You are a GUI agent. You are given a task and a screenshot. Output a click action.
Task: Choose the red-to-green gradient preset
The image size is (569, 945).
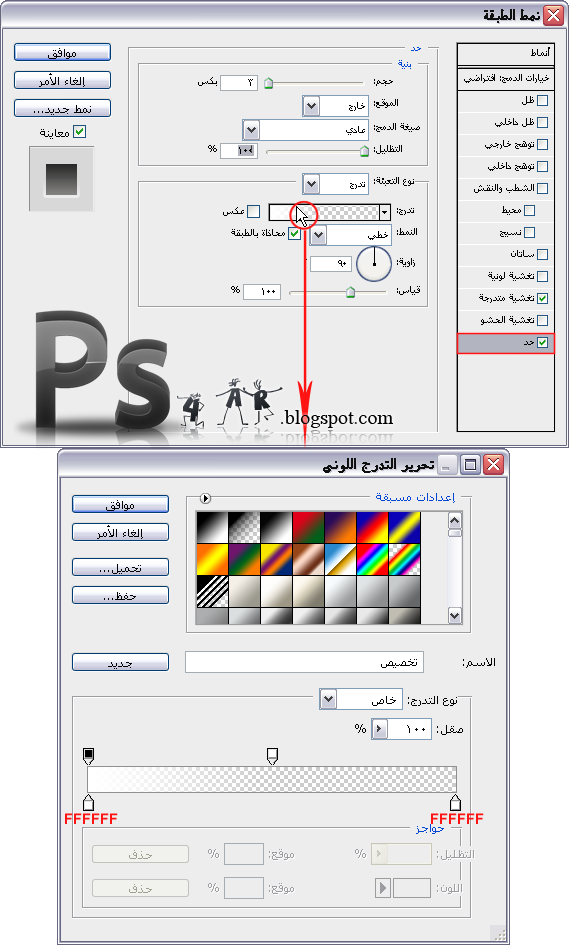pyautogui.click(x=308, y=527)
